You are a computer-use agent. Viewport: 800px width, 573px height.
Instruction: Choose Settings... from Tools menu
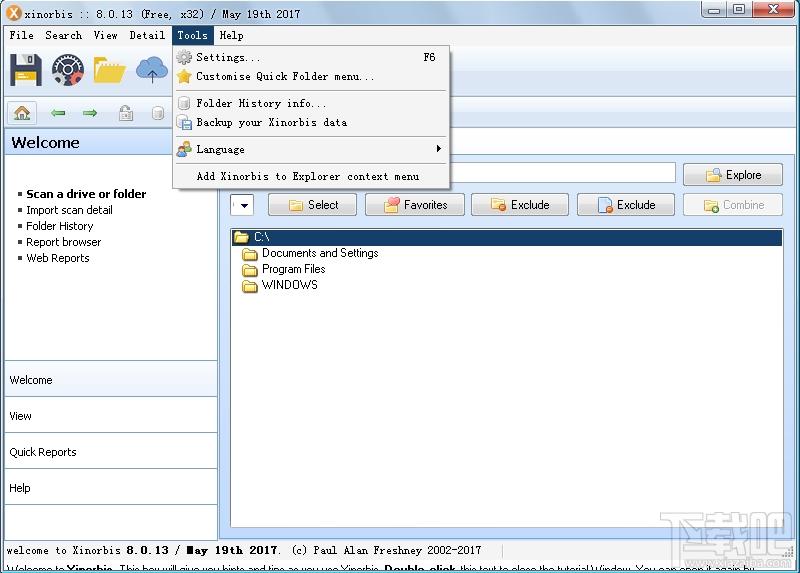[311, 57]
